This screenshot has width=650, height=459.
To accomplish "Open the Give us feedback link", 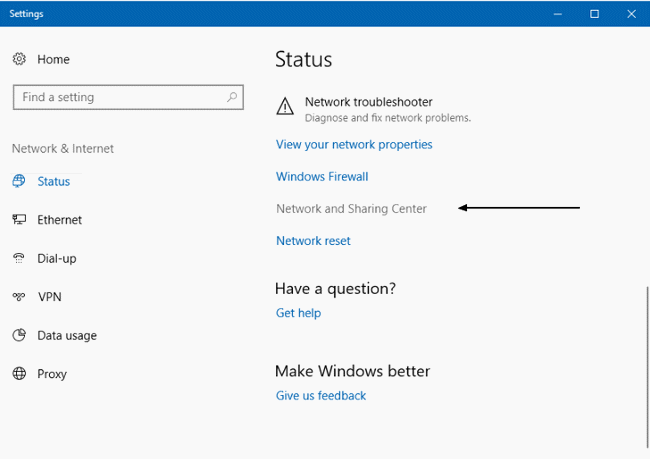I will point(321,396).
